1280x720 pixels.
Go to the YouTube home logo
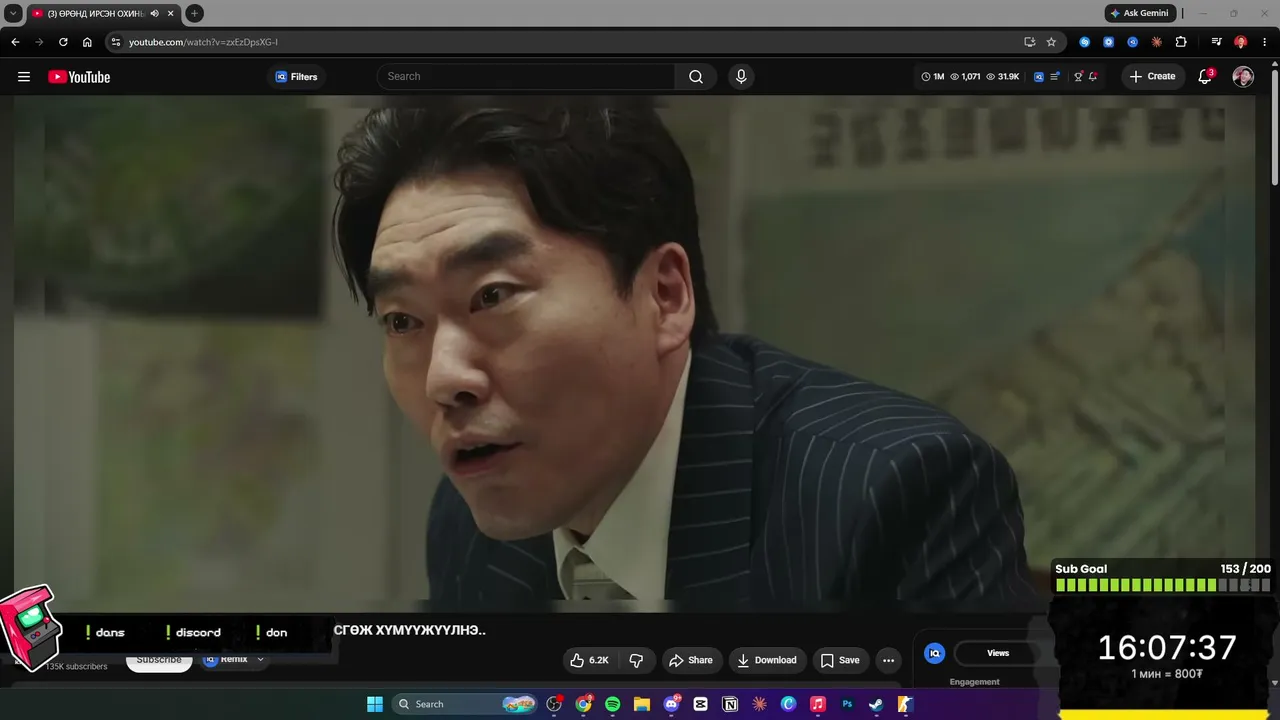coord(79,77)
